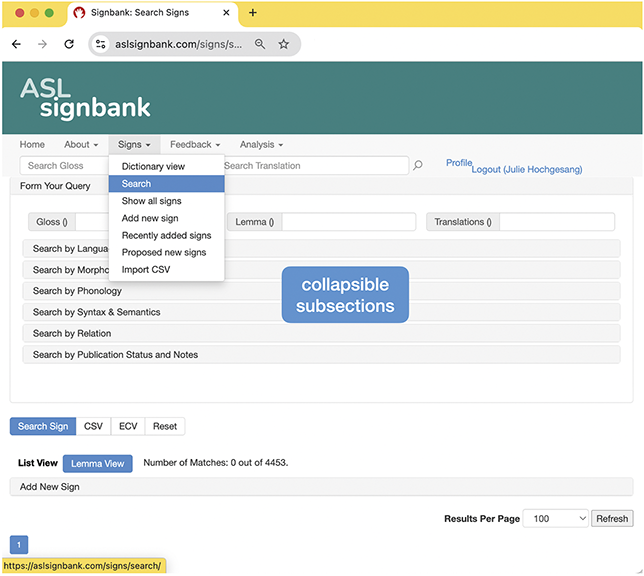Open Results Per Page dropdown showing 100
Screen dimensions: 644x576
coord(556,518)
